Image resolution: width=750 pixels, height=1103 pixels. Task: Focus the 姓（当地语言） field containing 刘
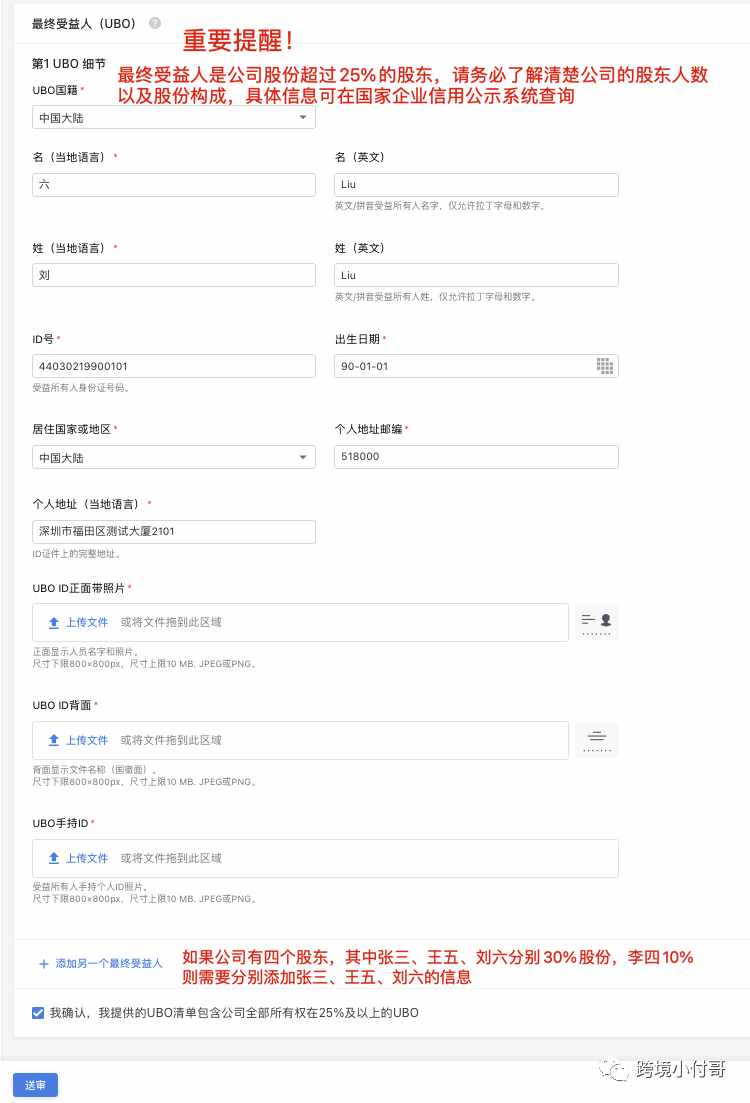coord(174,275)
